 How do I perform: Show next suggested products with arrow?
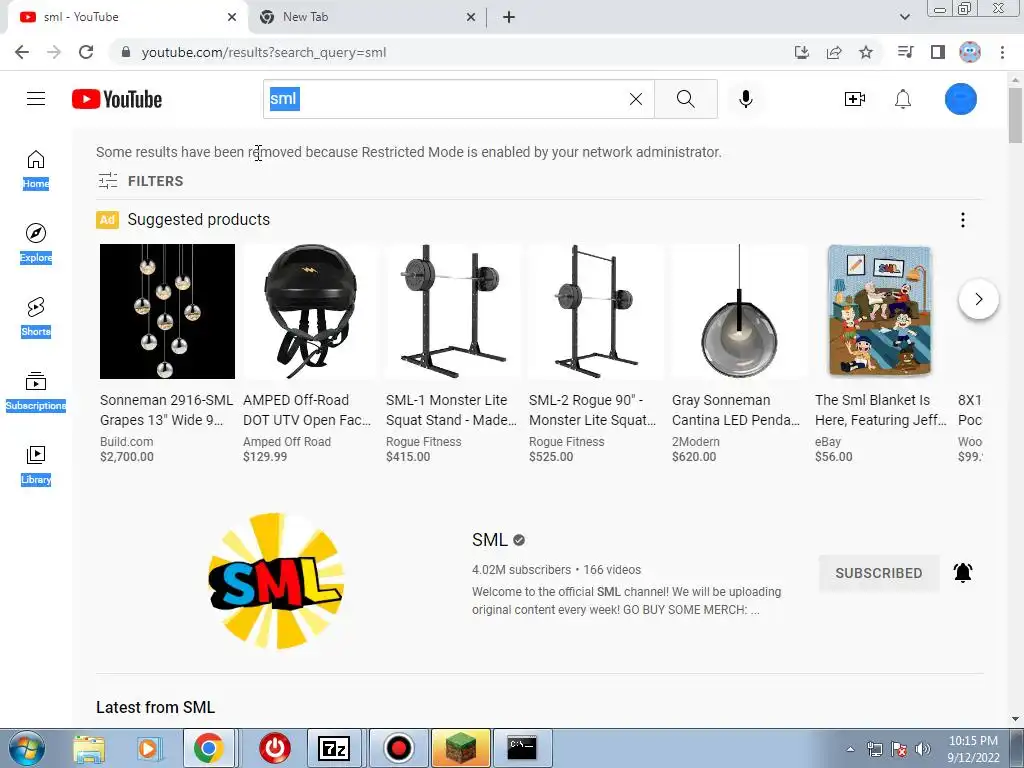click(978, 299)
